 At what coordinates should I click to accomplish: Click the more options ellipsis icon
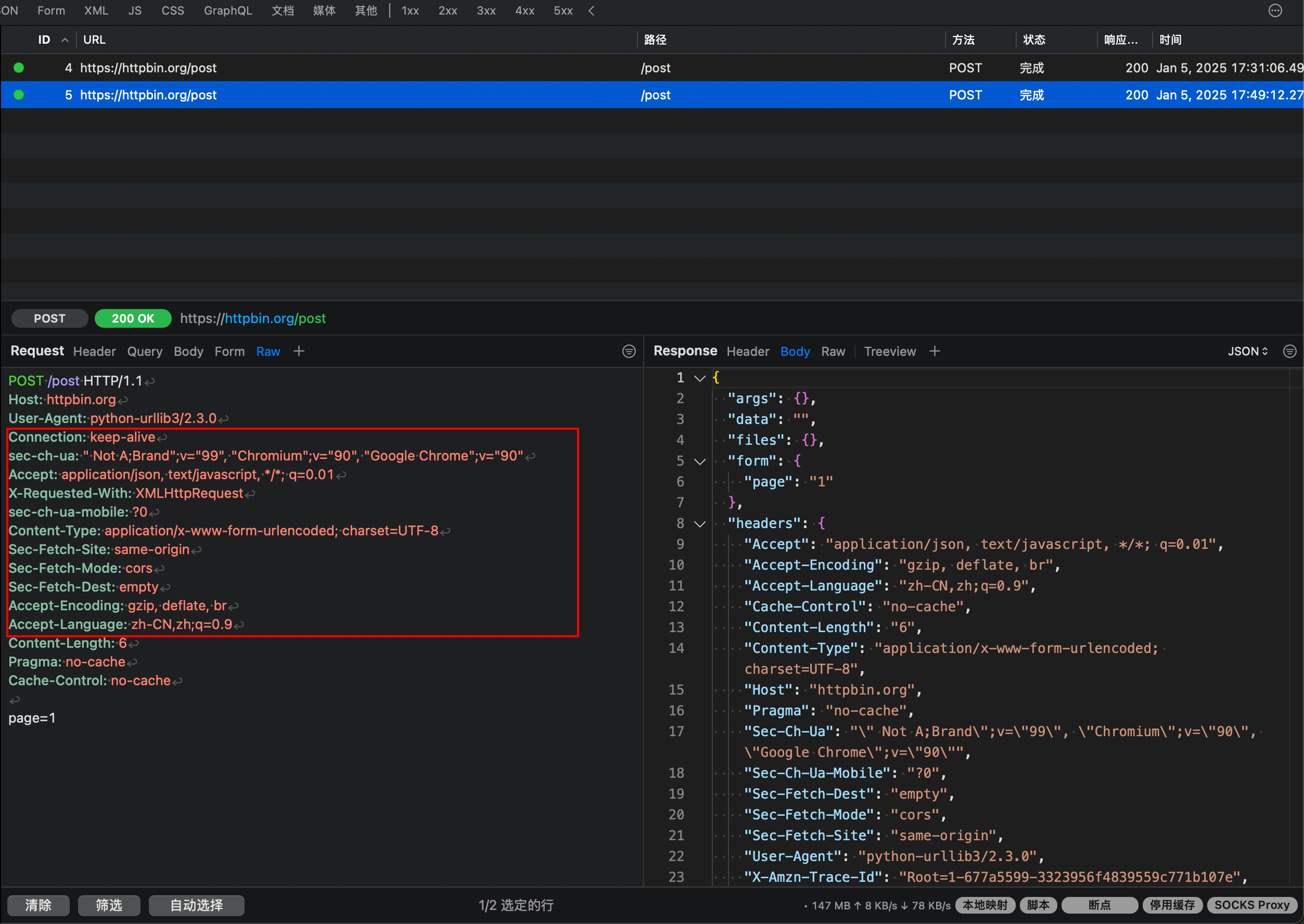(1275, 11)
